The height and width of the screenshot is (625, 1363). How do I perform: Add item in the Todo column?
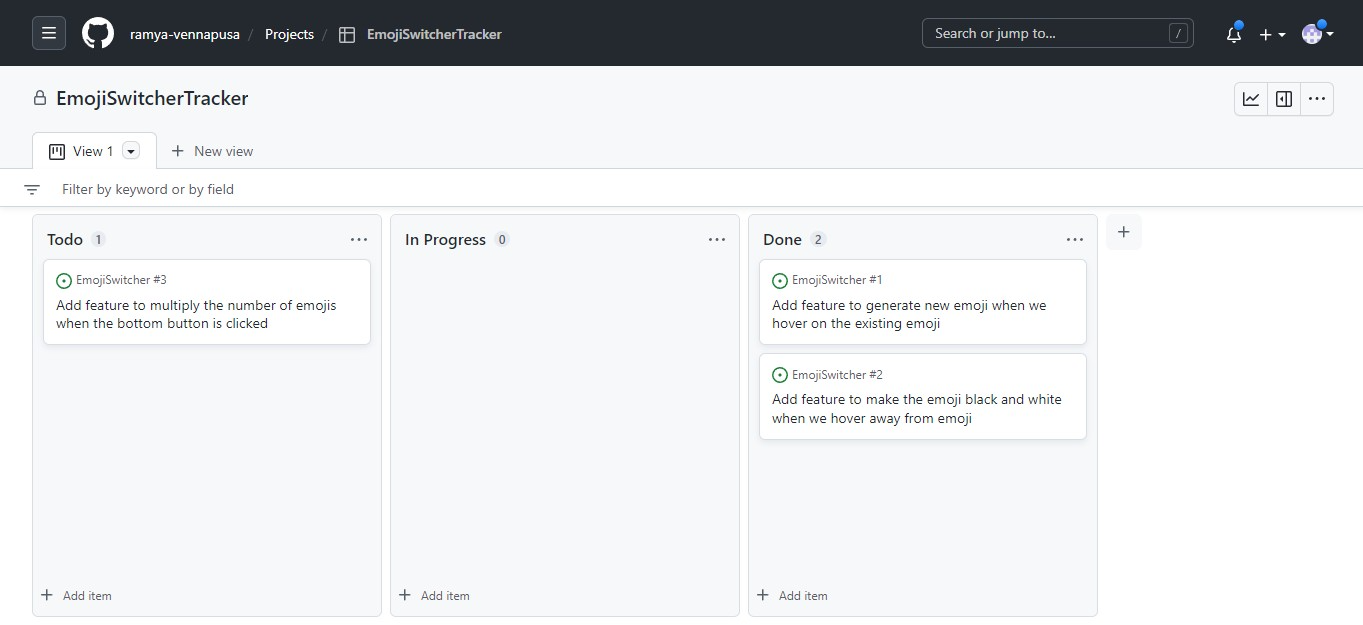pos(77,595)
